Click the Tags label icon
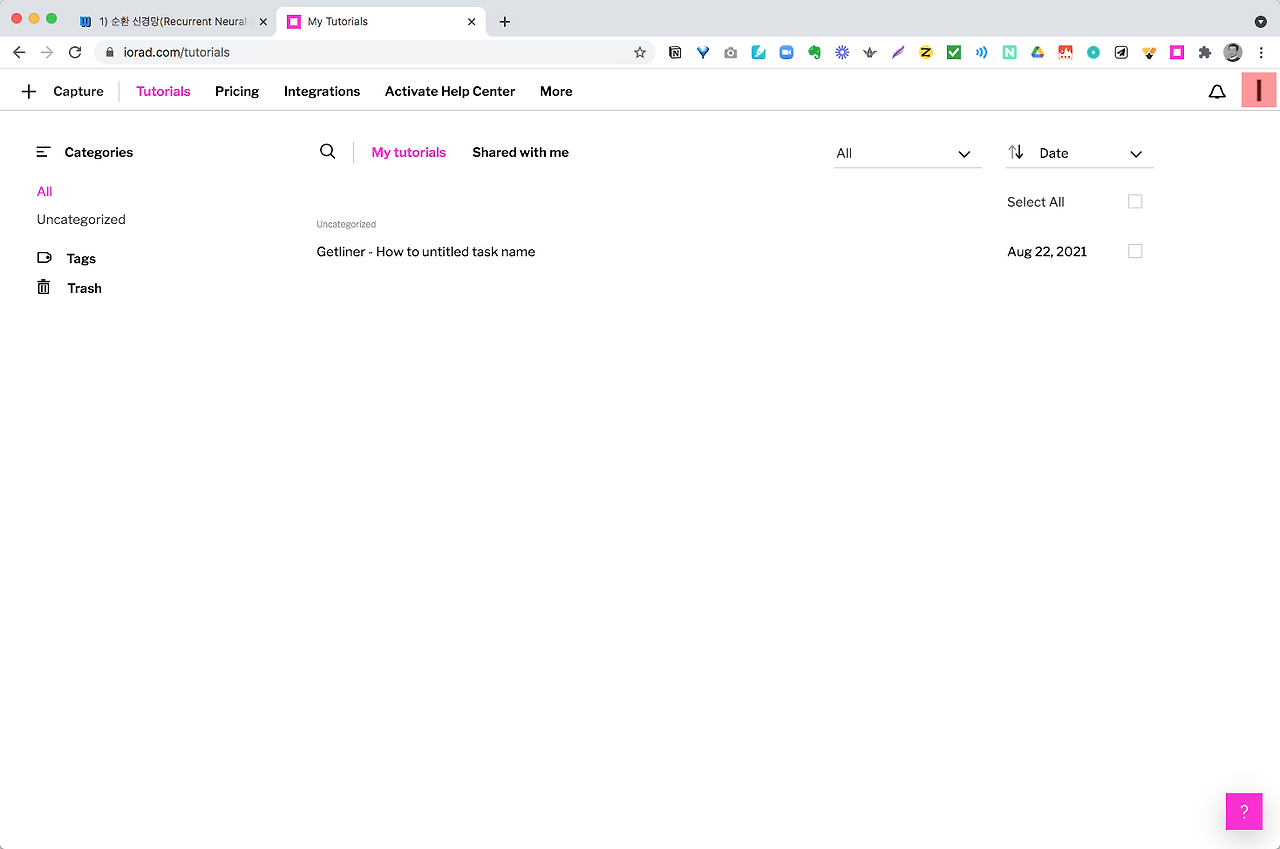 44,258
